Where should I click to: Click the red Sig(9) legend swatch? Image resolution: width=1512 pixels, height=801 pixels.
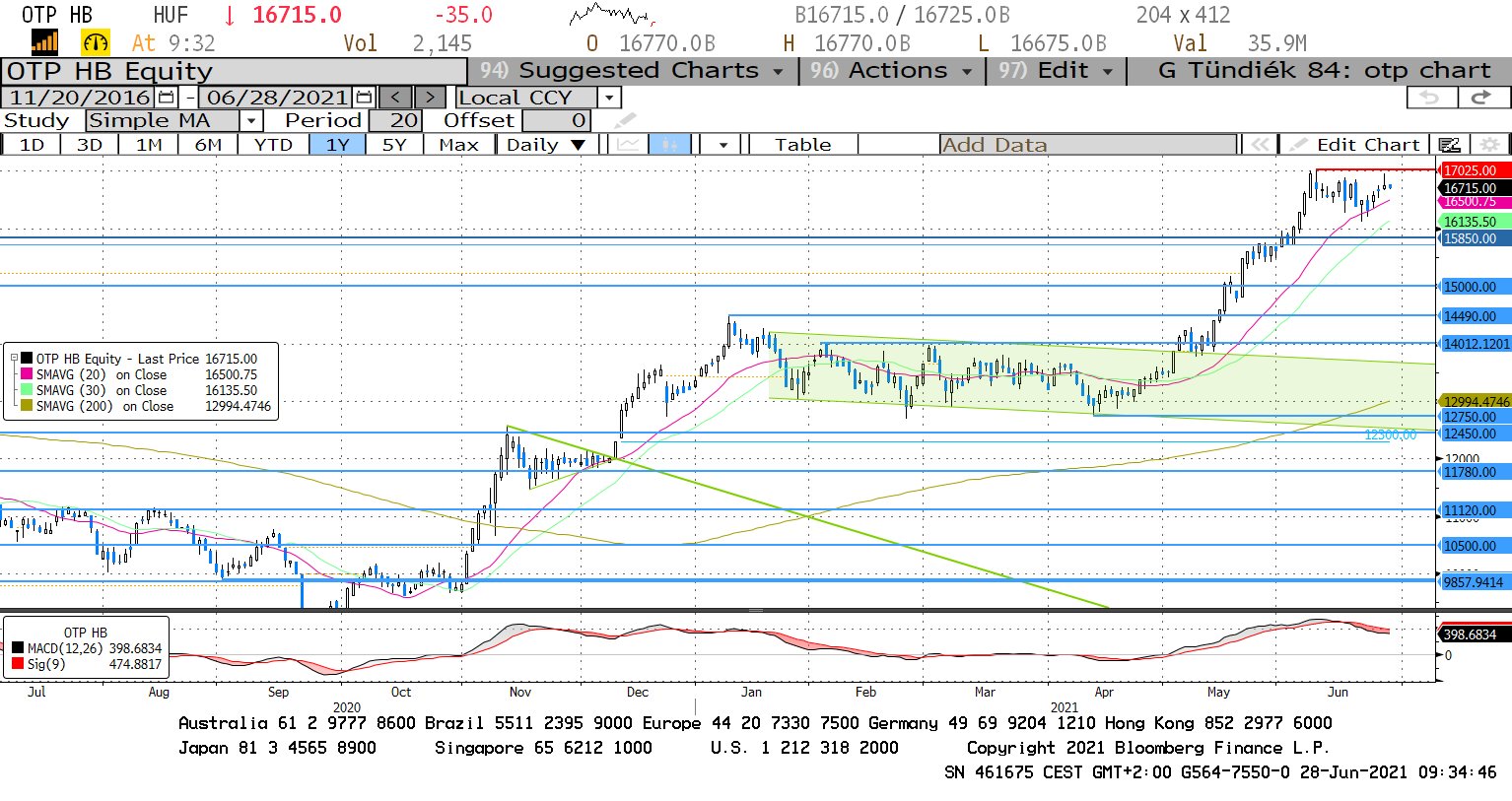click(18, 664)
